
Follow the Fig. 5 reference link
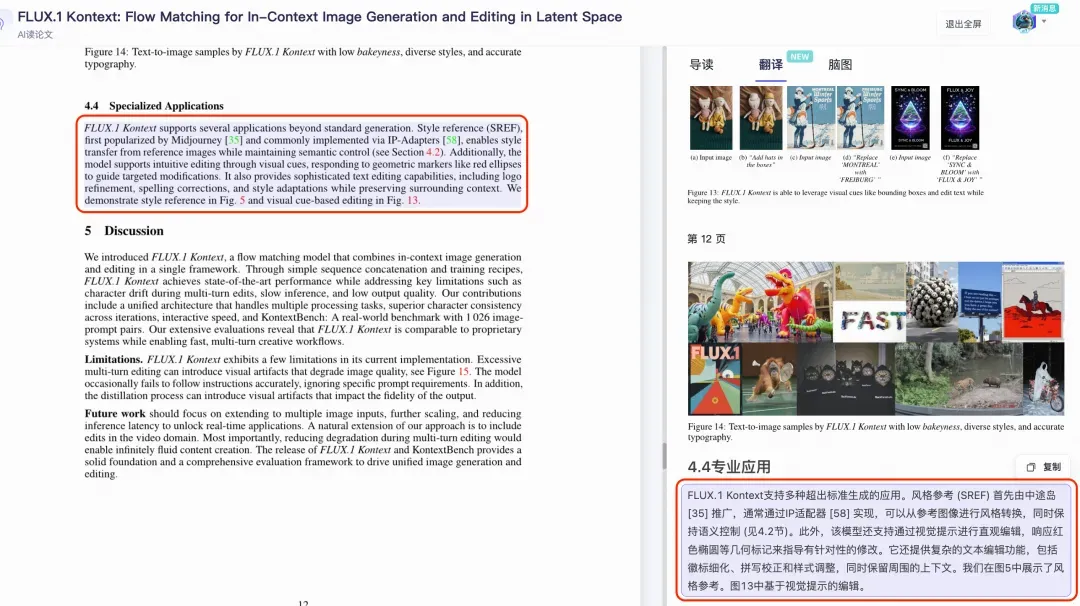coord(242,200)
